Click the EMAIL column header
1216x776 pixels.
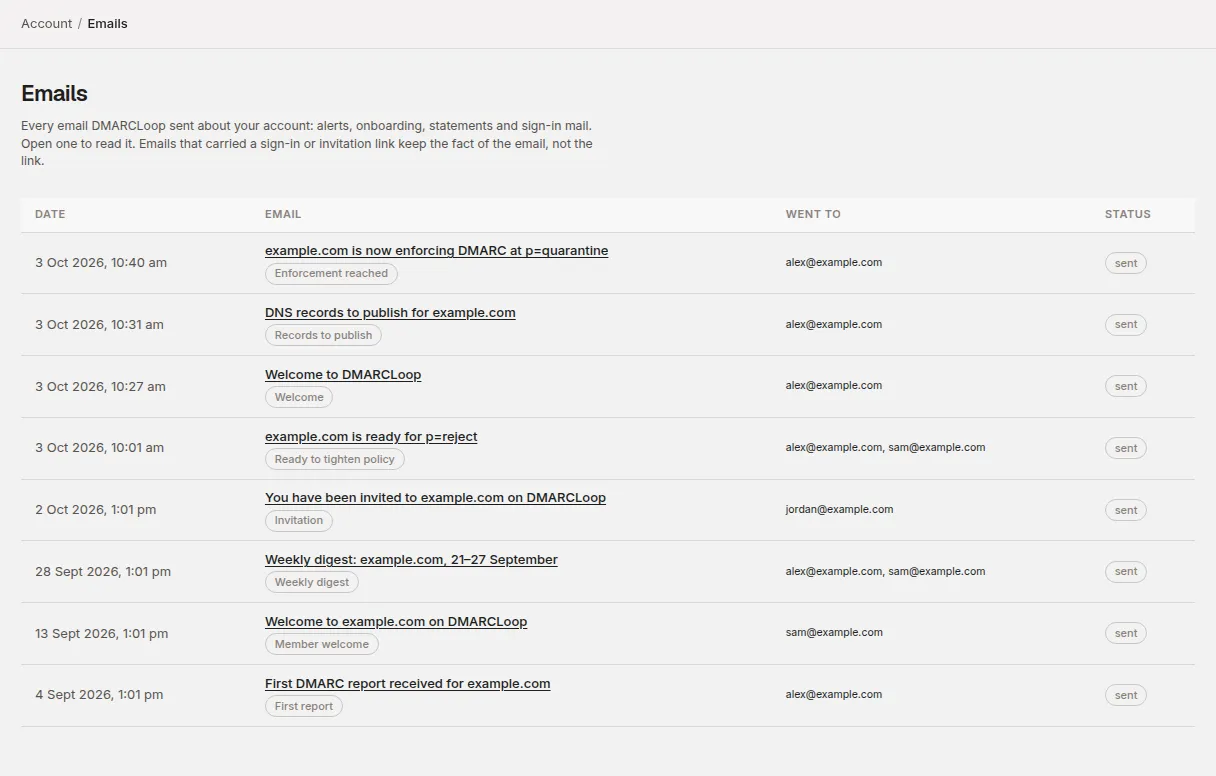(x=283, y=214)
